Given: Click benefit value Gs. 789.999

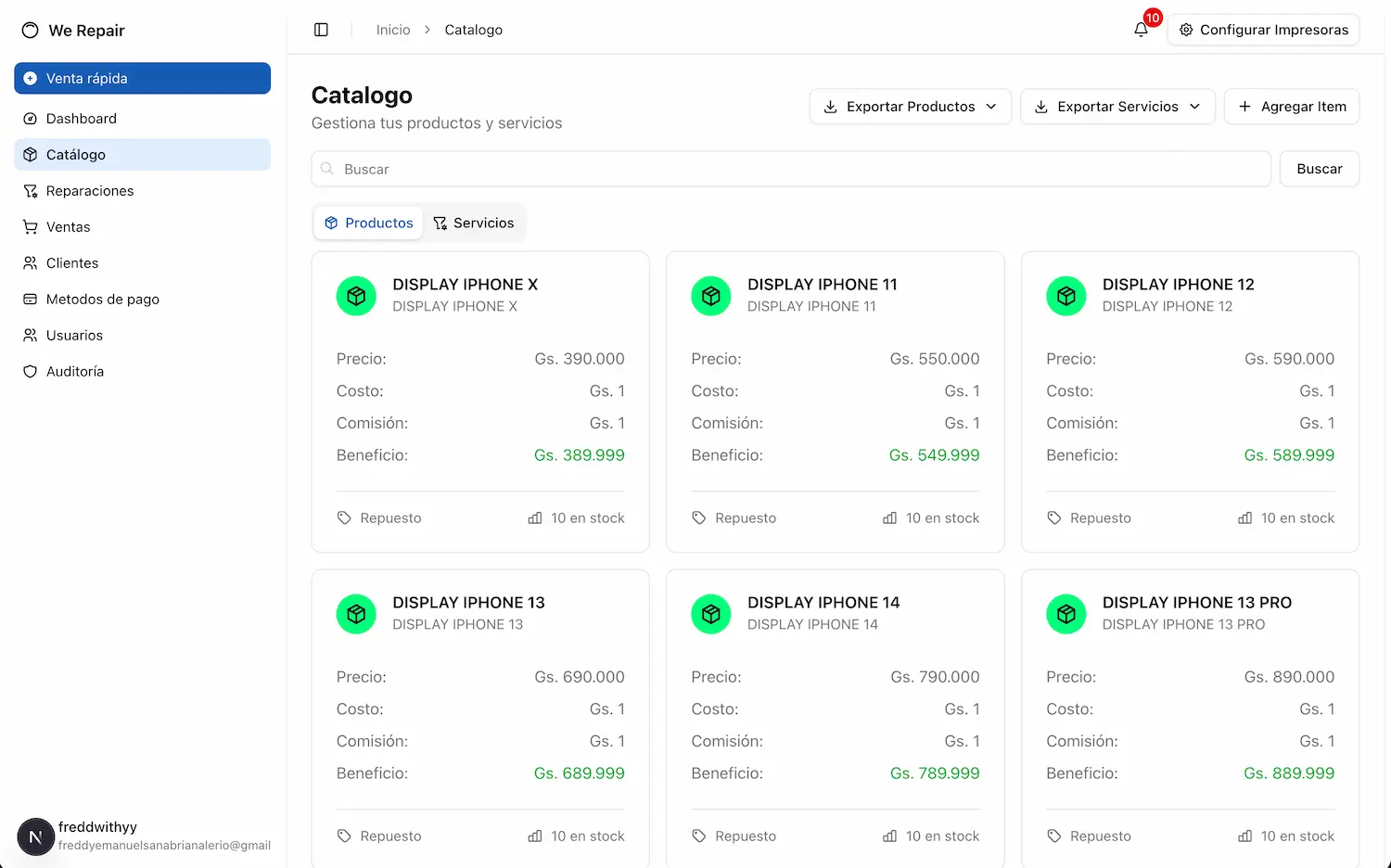Looking at the screenshot, I should [x=935, y=773].
